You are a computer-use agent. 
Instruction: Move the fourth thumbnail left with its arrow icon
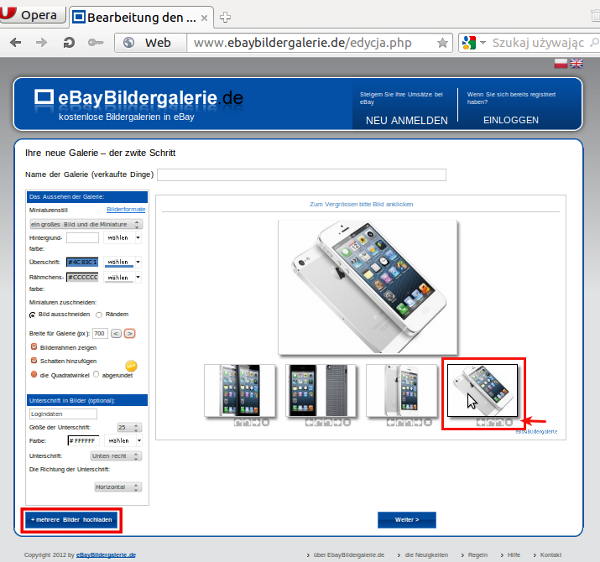(481, 422)
